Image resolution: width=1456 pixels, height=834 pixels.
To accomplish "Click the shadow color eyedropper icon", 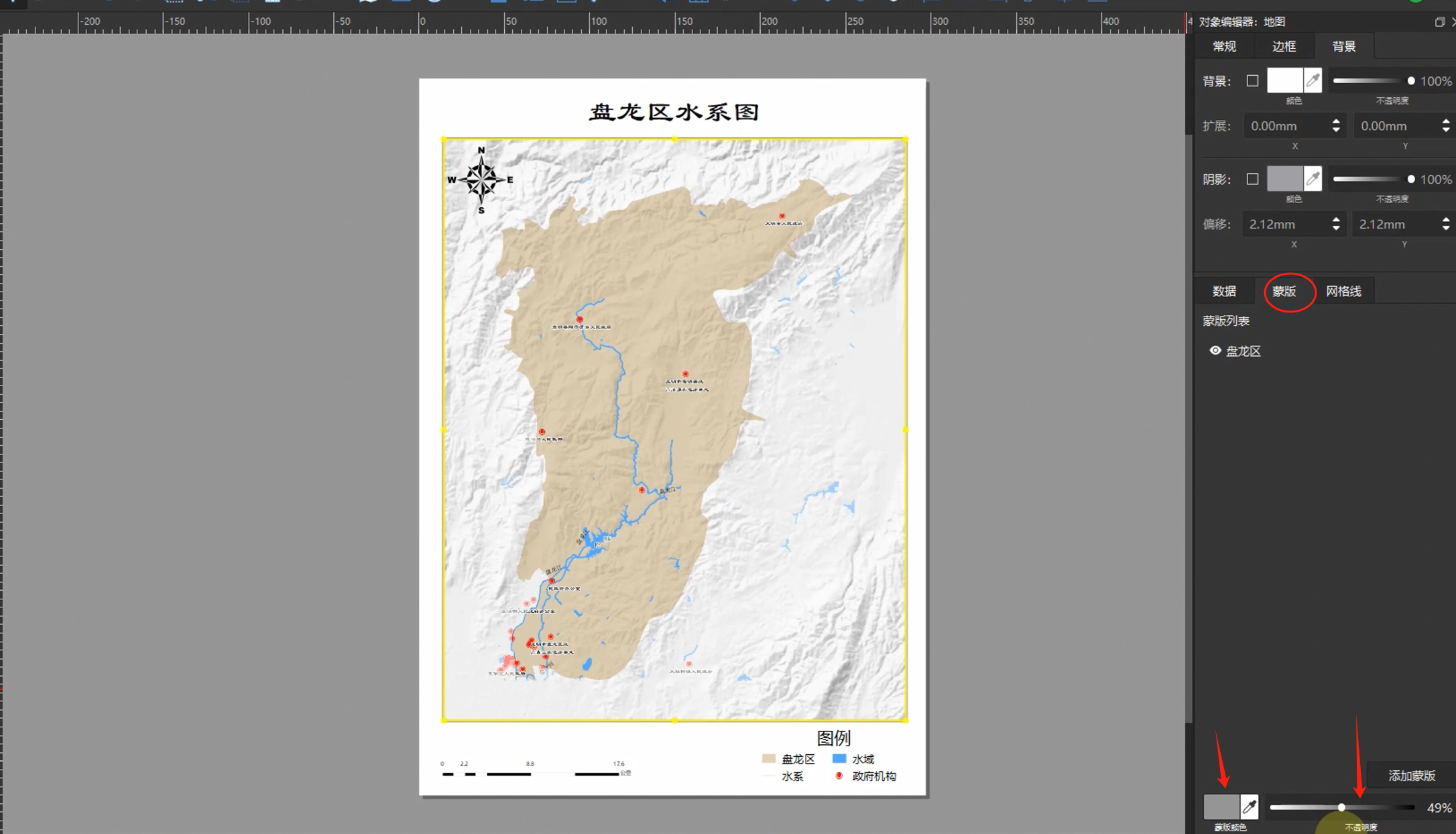I will click(1313, 179).
